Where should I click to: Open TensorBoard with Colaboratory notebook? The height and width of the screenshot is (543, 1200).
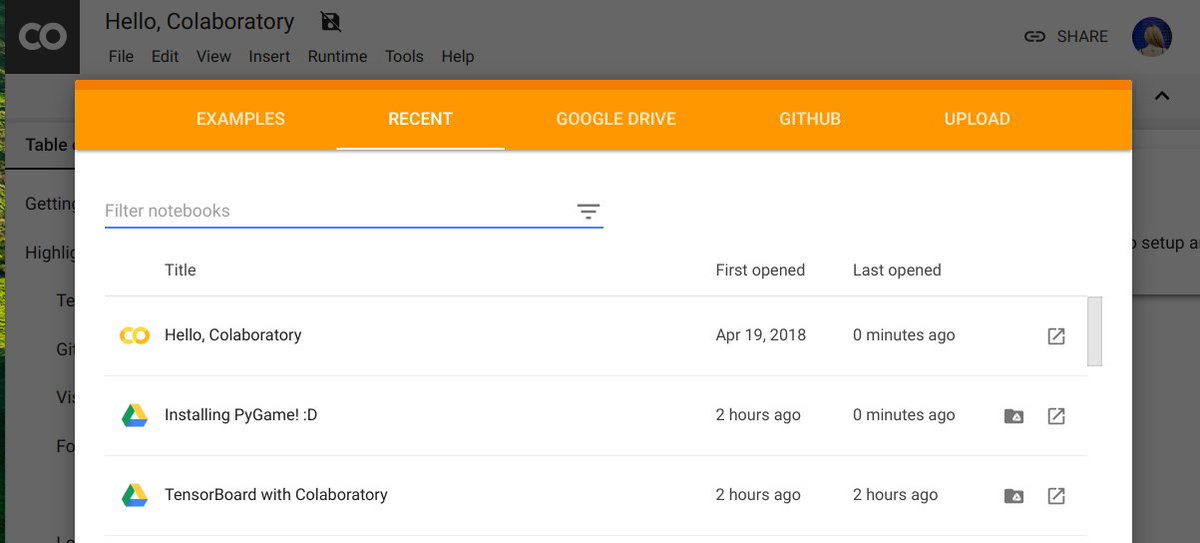(276, 495)
